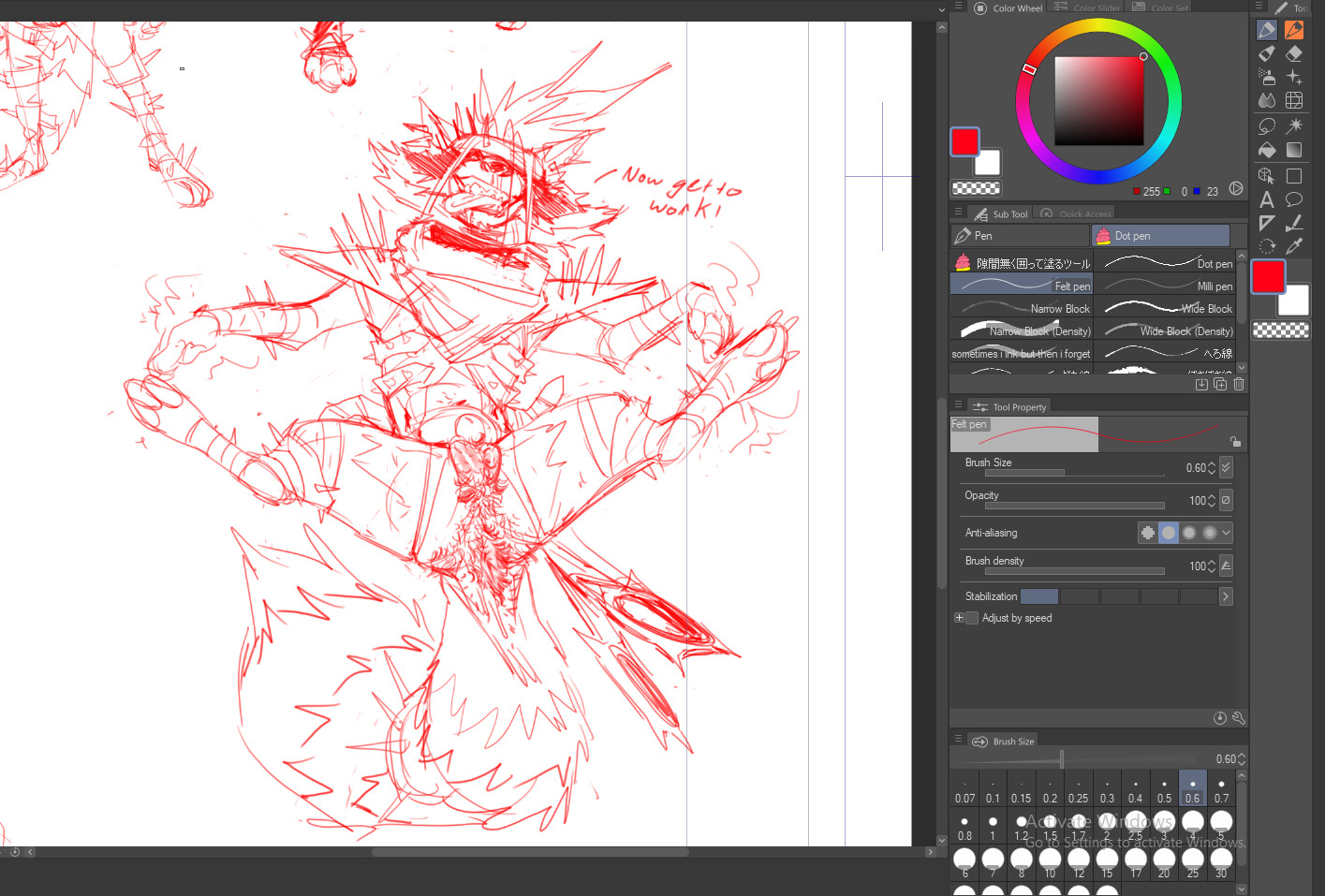Toggle Brush density dynamics setting button
The width and height of the screenshot is (1325, 896).
tap(1226, 566)
